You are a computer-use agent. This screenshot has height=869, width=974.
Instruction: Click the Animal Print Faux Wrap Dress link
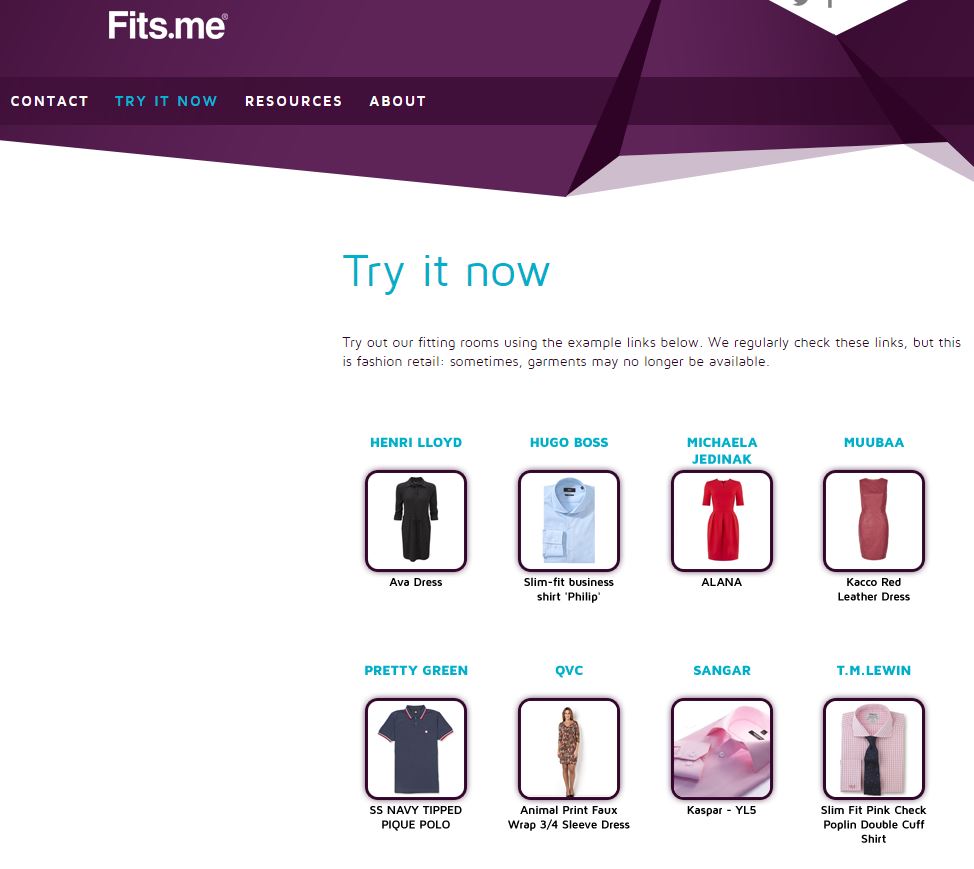(x=569, y=817)
